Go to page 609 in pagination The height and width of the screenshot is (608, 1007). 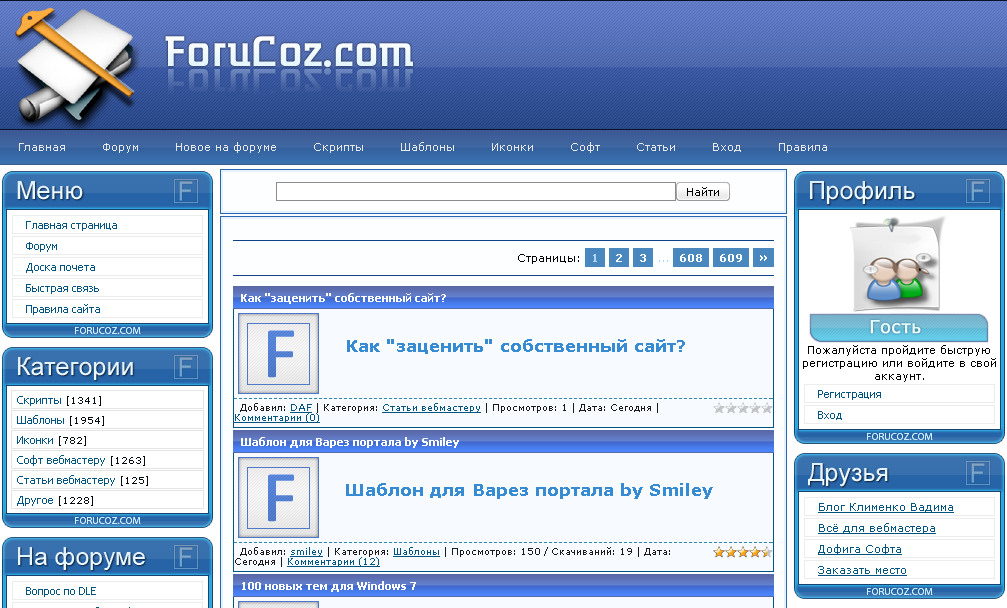pyautogui.click(x=731, y=258)
